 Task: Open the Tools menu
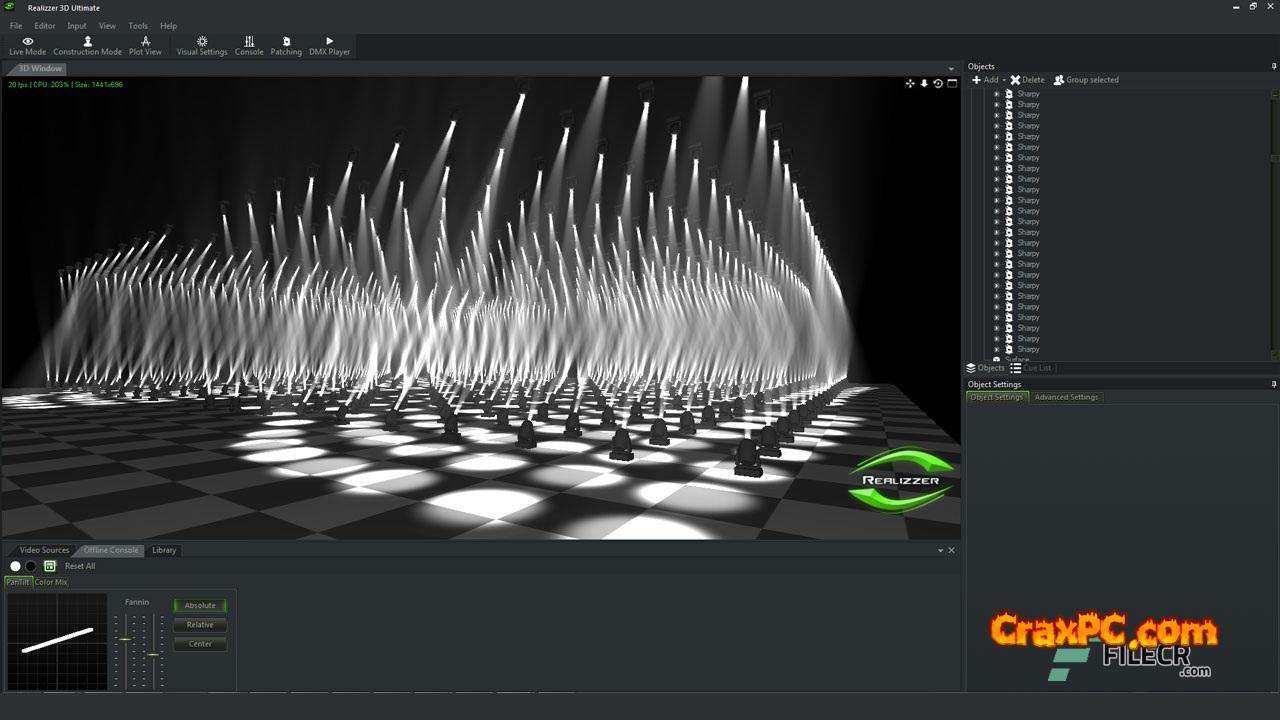138,26
